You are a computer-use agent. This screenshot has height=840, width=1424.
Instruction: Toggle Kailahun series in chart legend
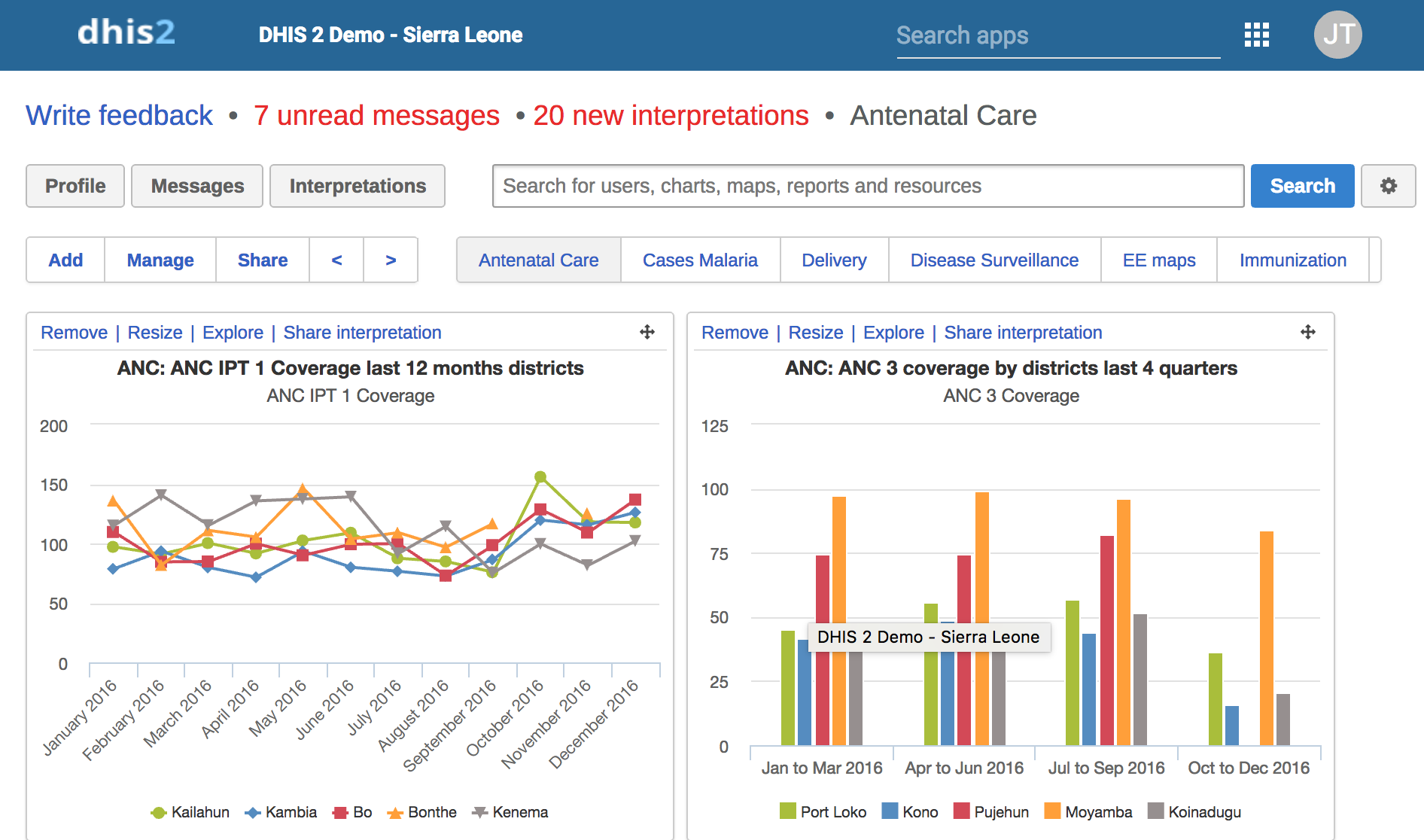pyautogui.click(x=190, y=812)
